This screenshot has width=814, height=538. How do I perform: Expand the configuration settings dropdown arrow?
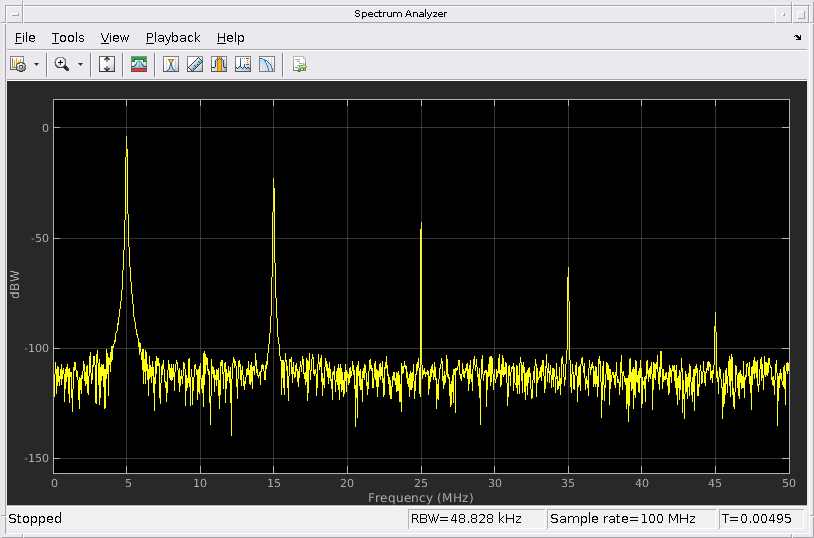click(x=36, y=64)
